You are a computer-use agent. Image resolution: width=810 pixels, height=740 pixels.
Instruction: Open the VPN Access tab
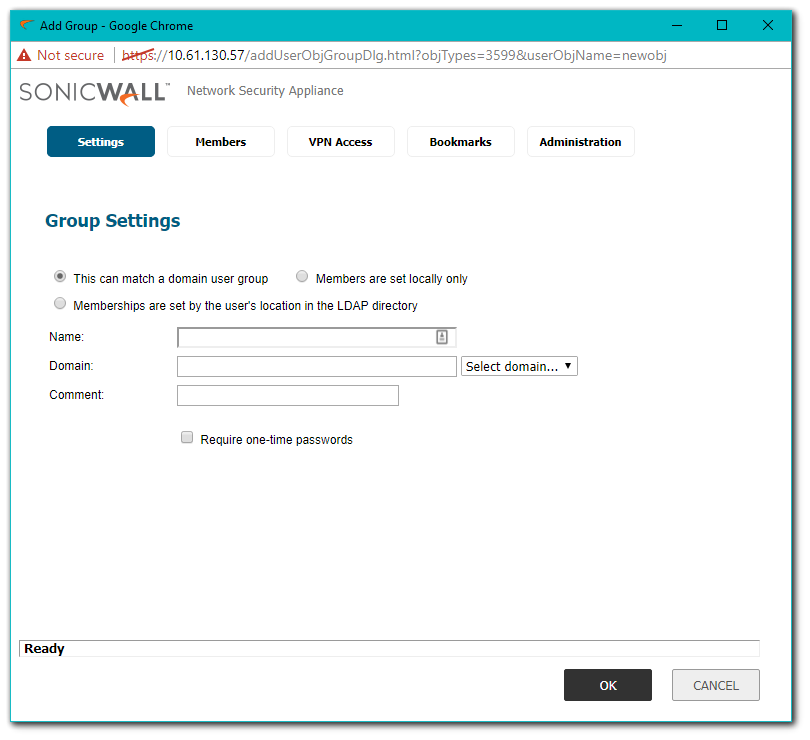click(x=340, y=142)
